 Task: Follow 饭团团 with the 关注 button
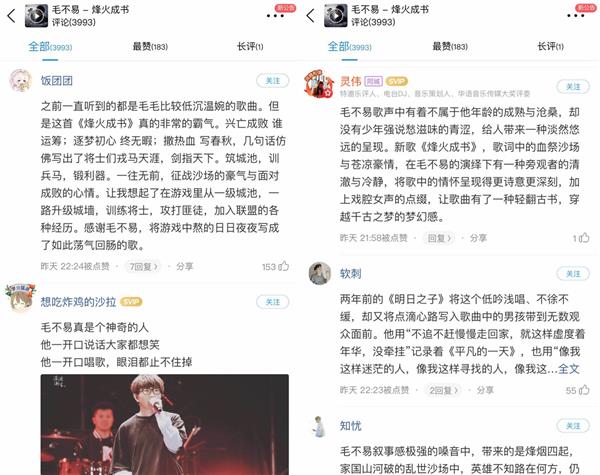point(273,81)
